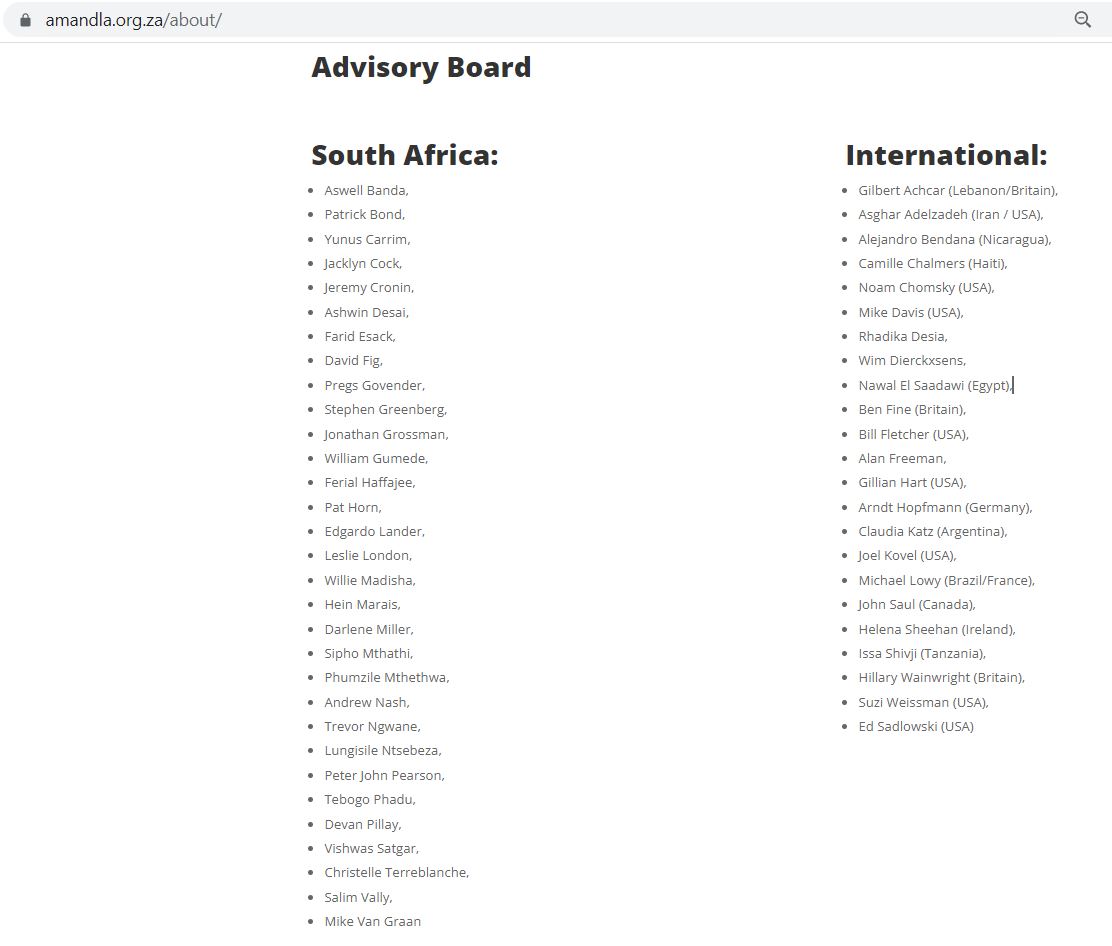
Task: Click on Mike Van Graan entry
Action: coord(372,921)
